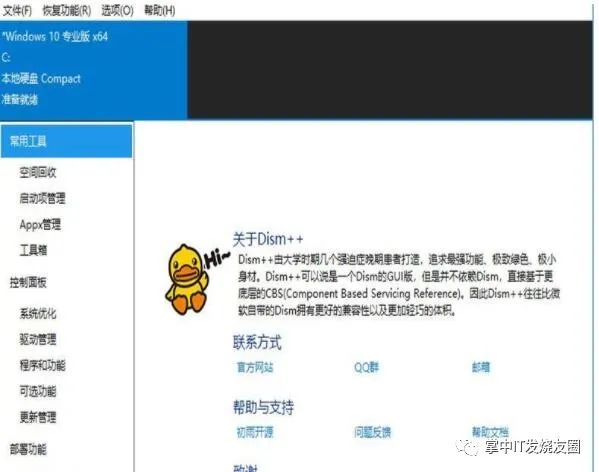Go to 程序和功能 in the sidebar
The height and width of the screenshot is (472, 599).
(42, 365)
